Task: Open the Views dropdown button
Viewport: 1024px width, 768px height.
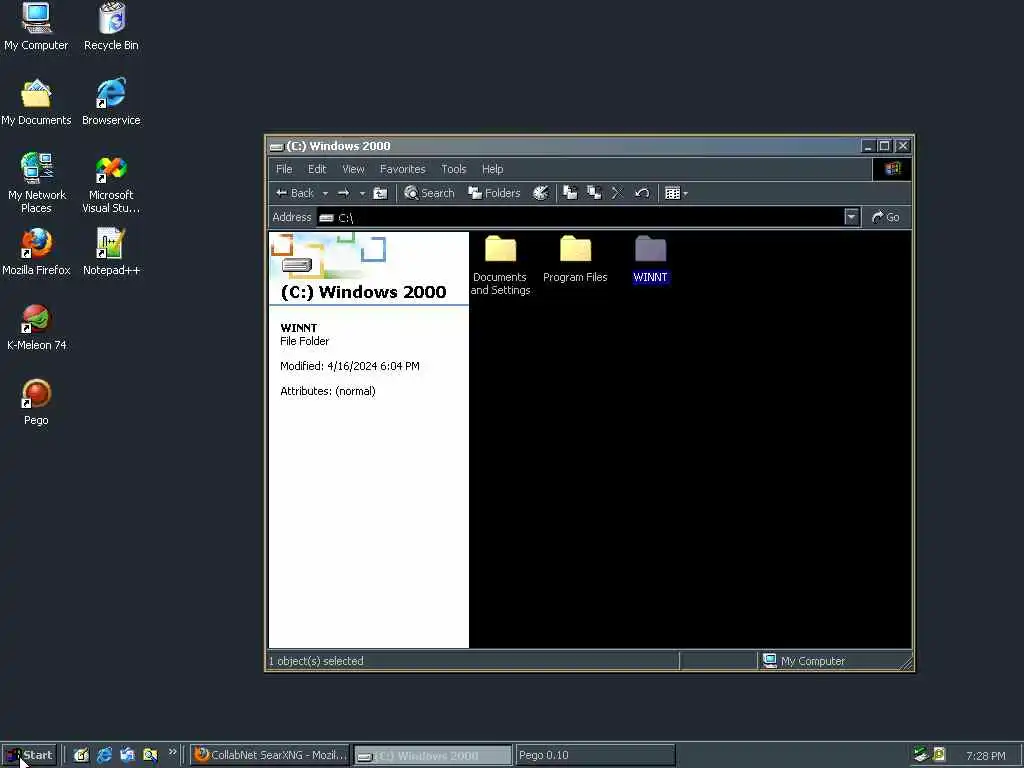Action: pyautogui.click(x=676, y=193)
